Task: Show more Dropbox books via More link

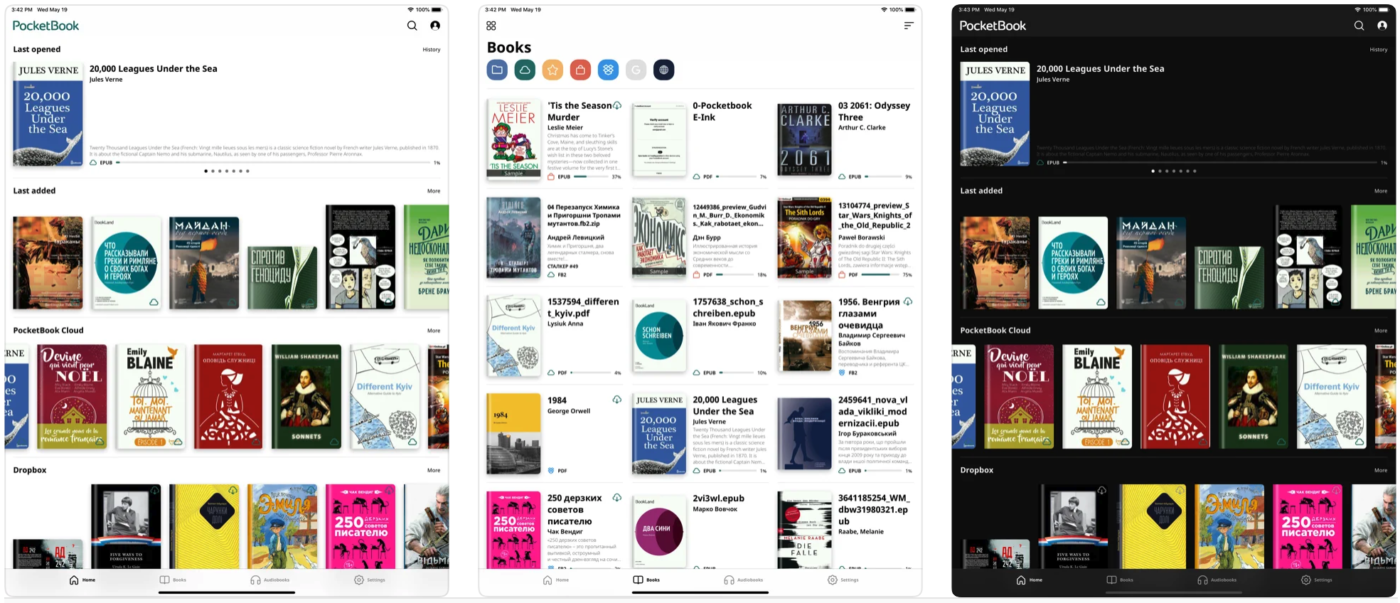Action: point(433,470)
